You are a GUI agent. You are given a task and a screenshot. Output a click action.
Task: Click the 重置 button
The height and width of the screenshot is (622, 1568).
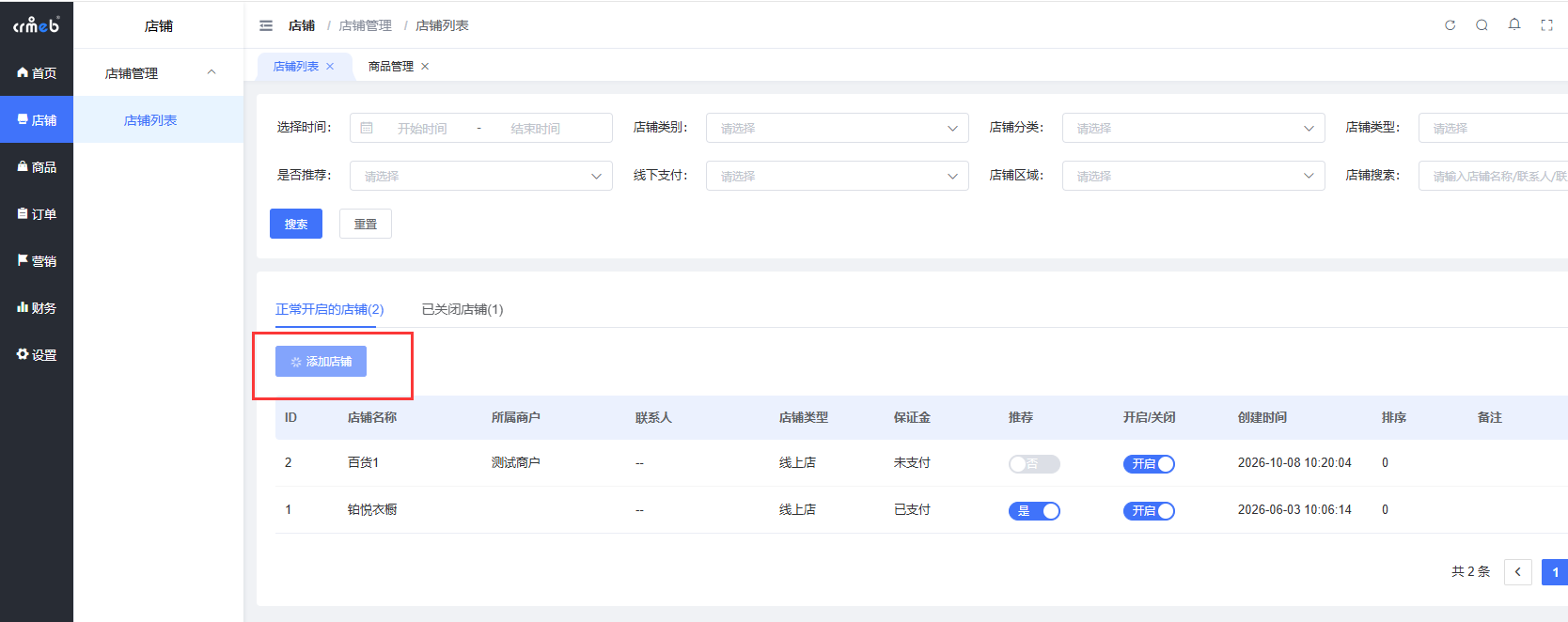pyautogui.click(x=366, y=224)
